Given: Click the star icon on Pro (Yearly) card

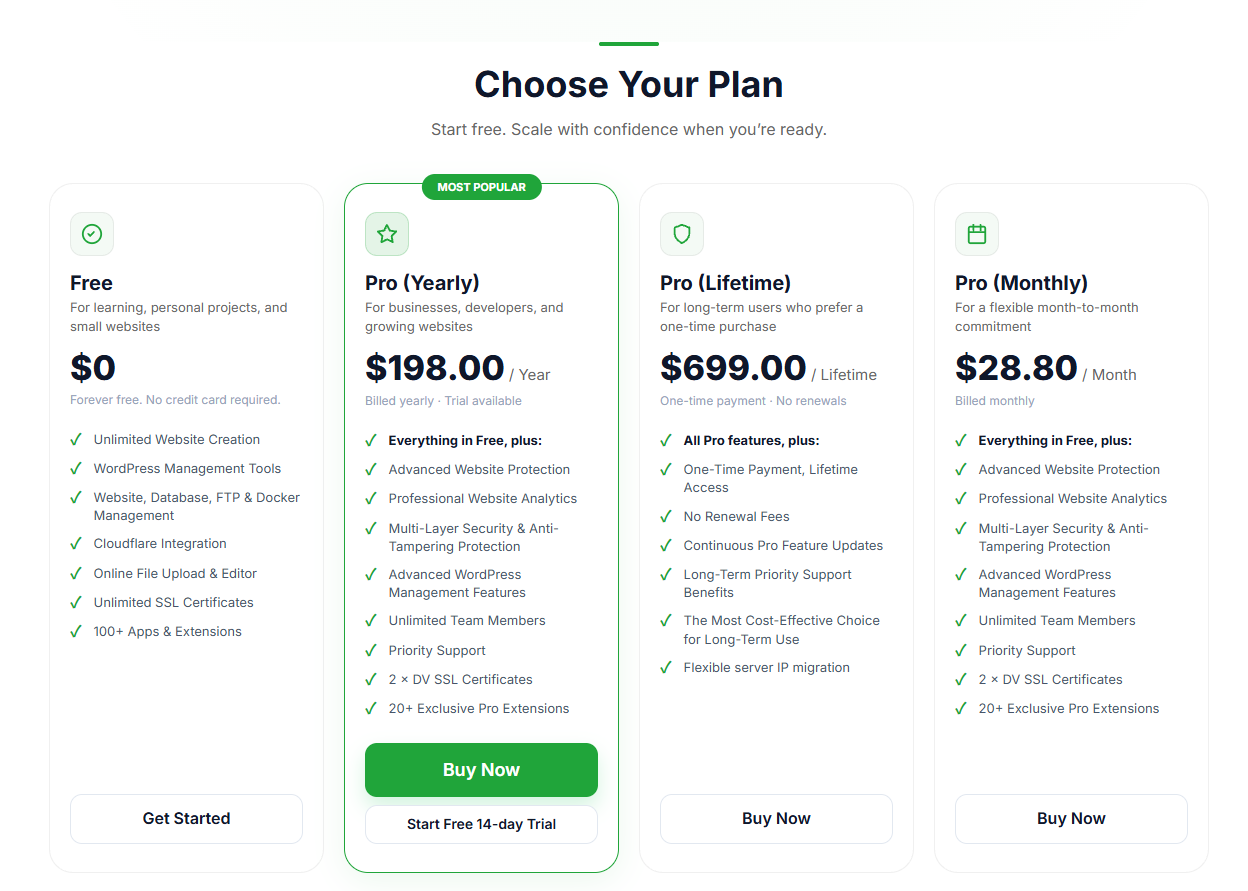Looking at the screenshot, I should pyautogui.click(x=387, y=234).
